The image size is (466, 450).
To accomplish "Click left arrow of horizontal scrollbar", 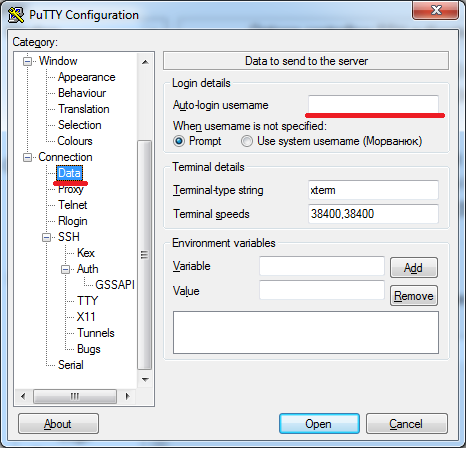I will coord(23,396).
